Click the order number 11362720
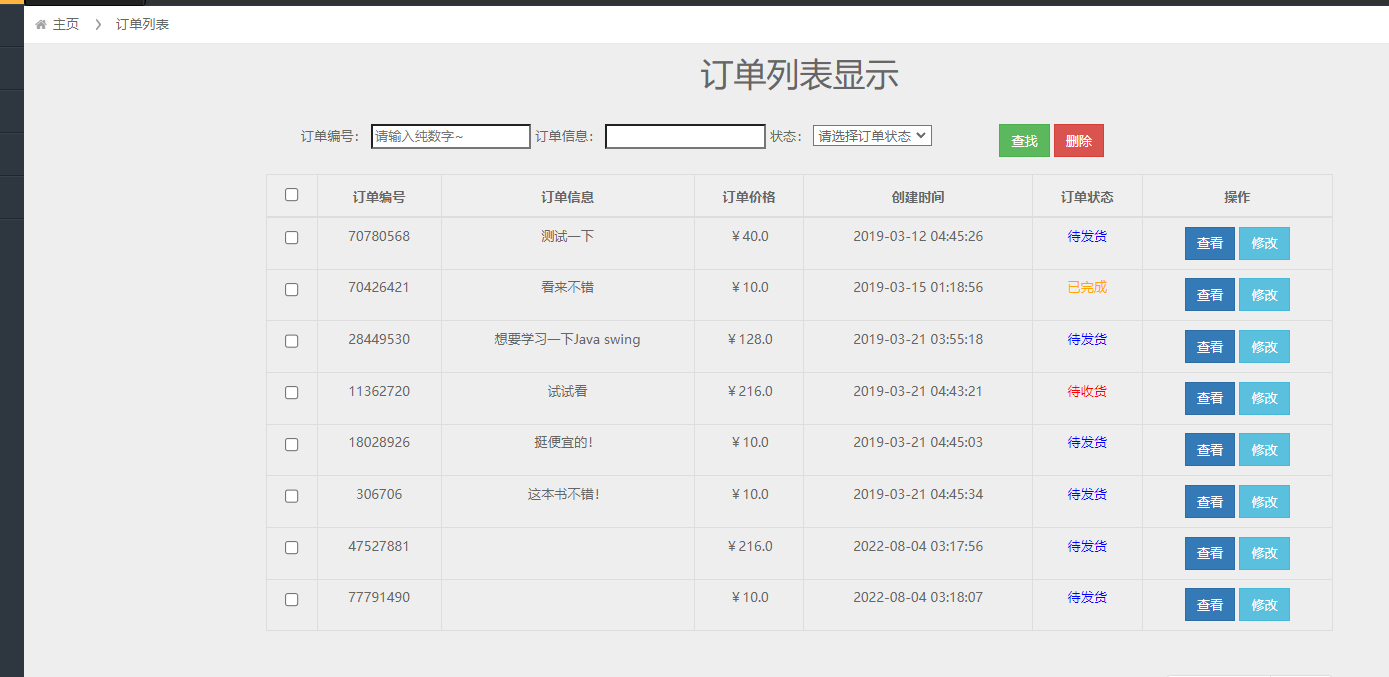The width and height of the screenshot is (1389, 677). [379, 391]
